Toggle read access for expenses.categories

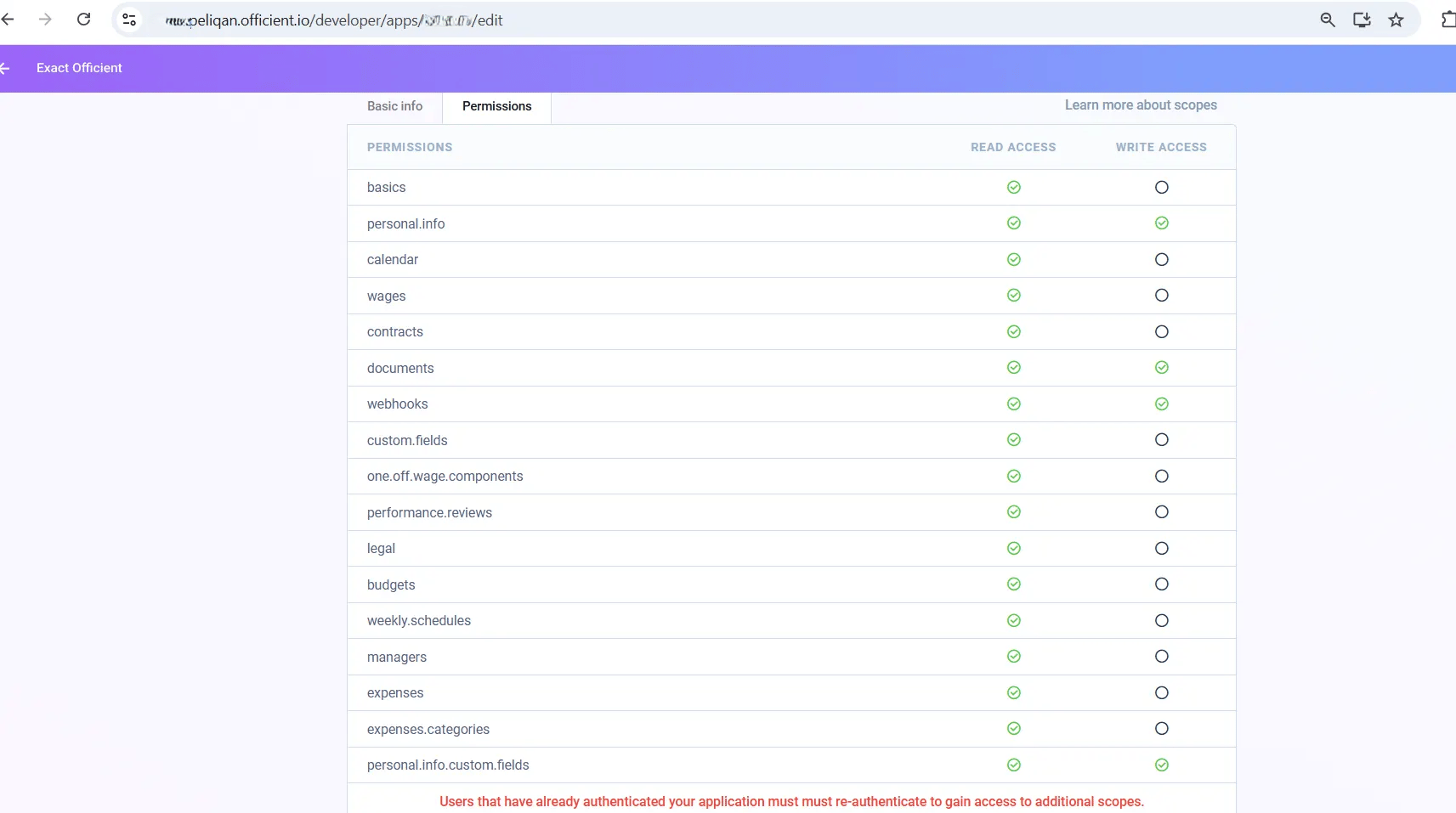click(x=1013, y=729)
